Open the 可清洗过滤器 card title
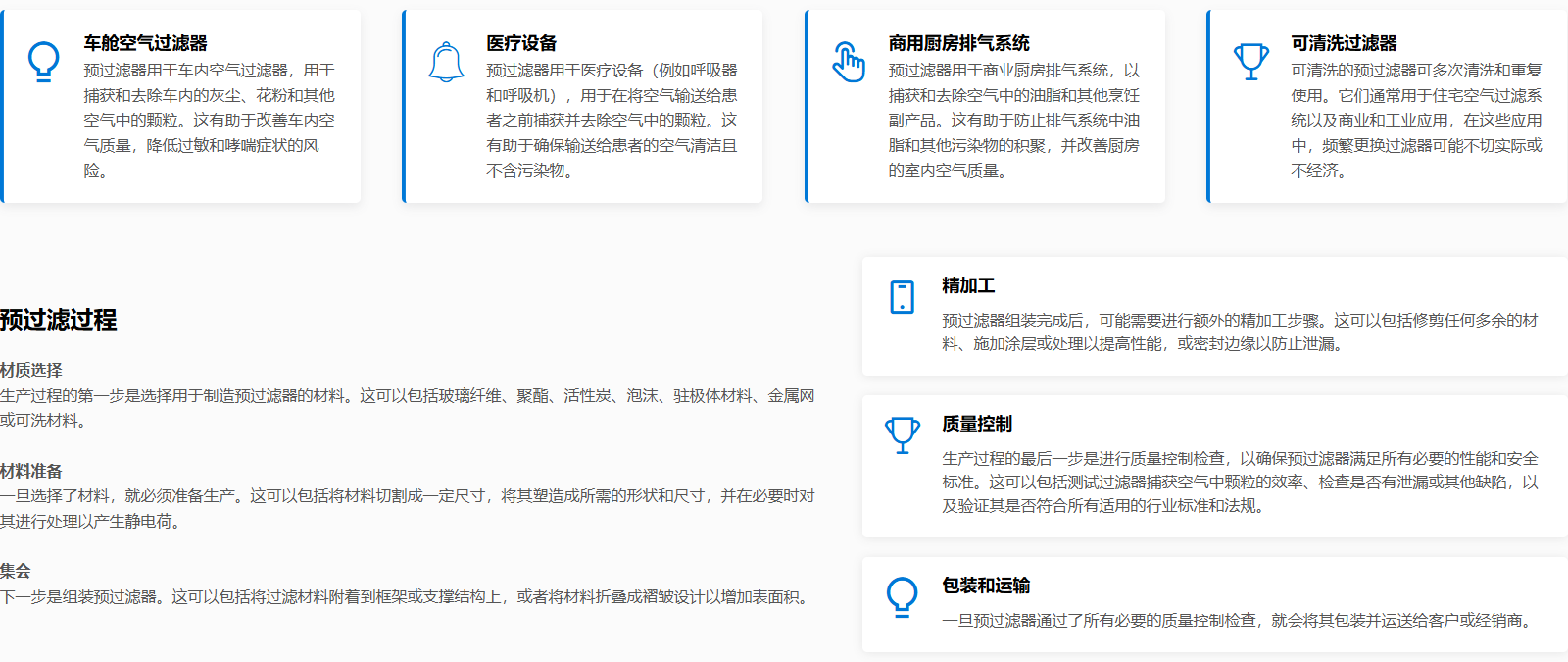The height and width of the screenshot is (662, 1568). [x=1344, y=43]
